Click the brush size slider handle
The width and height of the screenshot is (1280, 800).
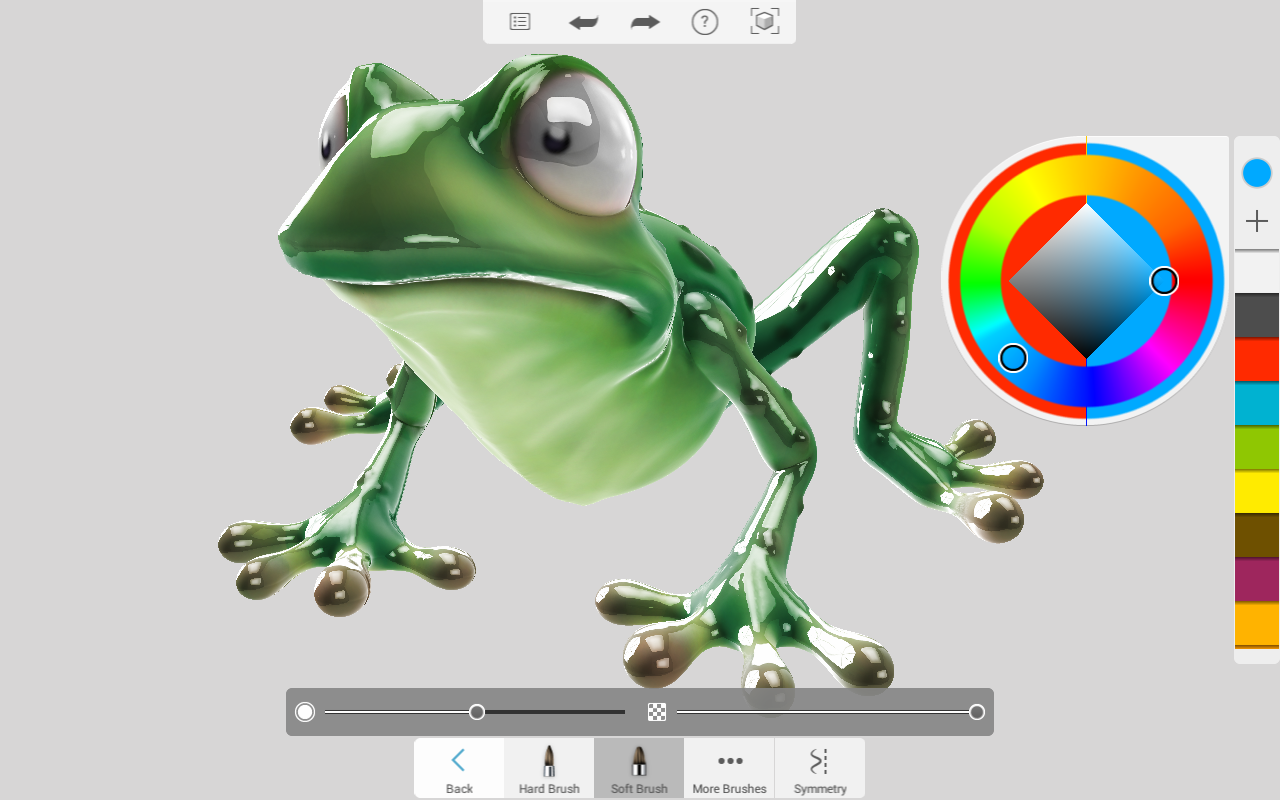point(477,712)
